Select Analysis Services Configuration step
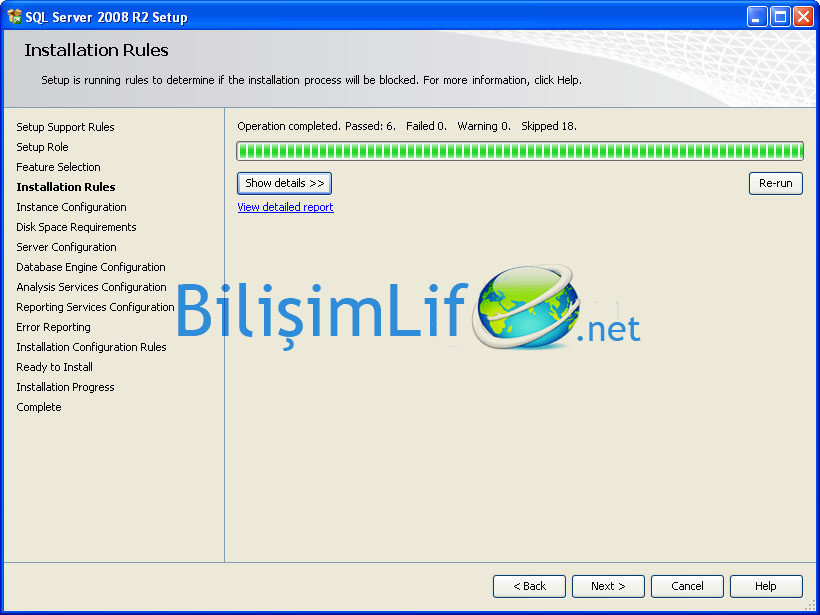The image size is (820, 615). click(92, 287)
